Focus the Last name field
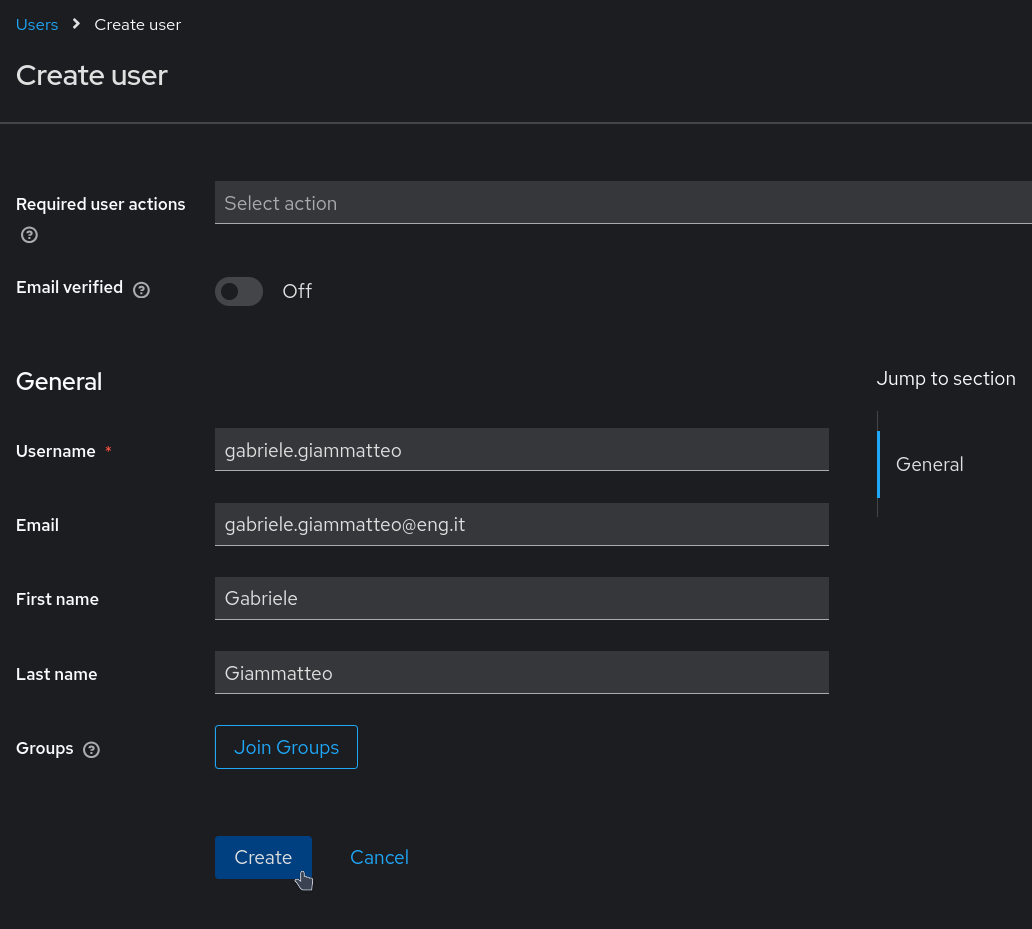The height and width of the screenshot is (929, 1032). click(x=521, y=672)
